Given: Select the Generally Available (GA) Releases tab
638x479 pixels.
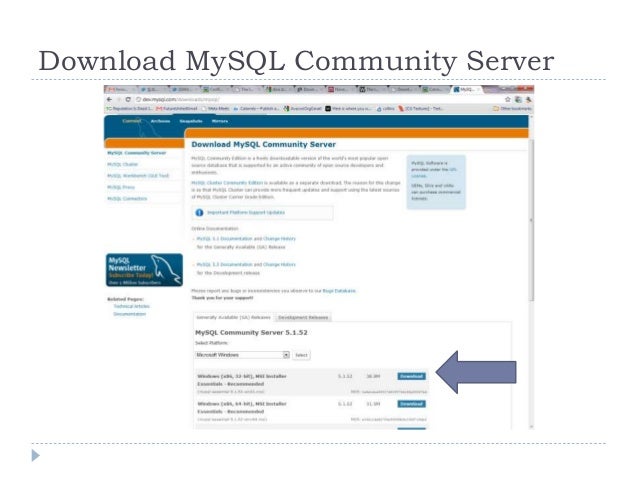Looking at the screenshot, I should (233, 317).
